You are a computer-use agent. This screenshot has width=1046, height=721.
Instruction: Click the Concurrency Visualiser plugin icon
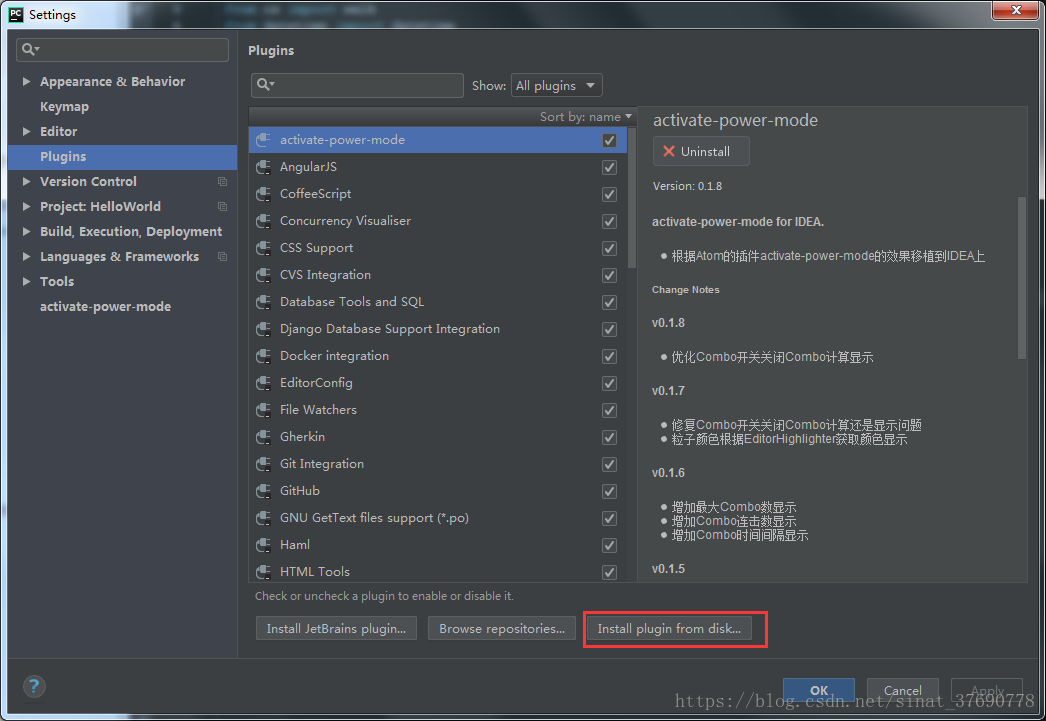[x=263, y=221]
